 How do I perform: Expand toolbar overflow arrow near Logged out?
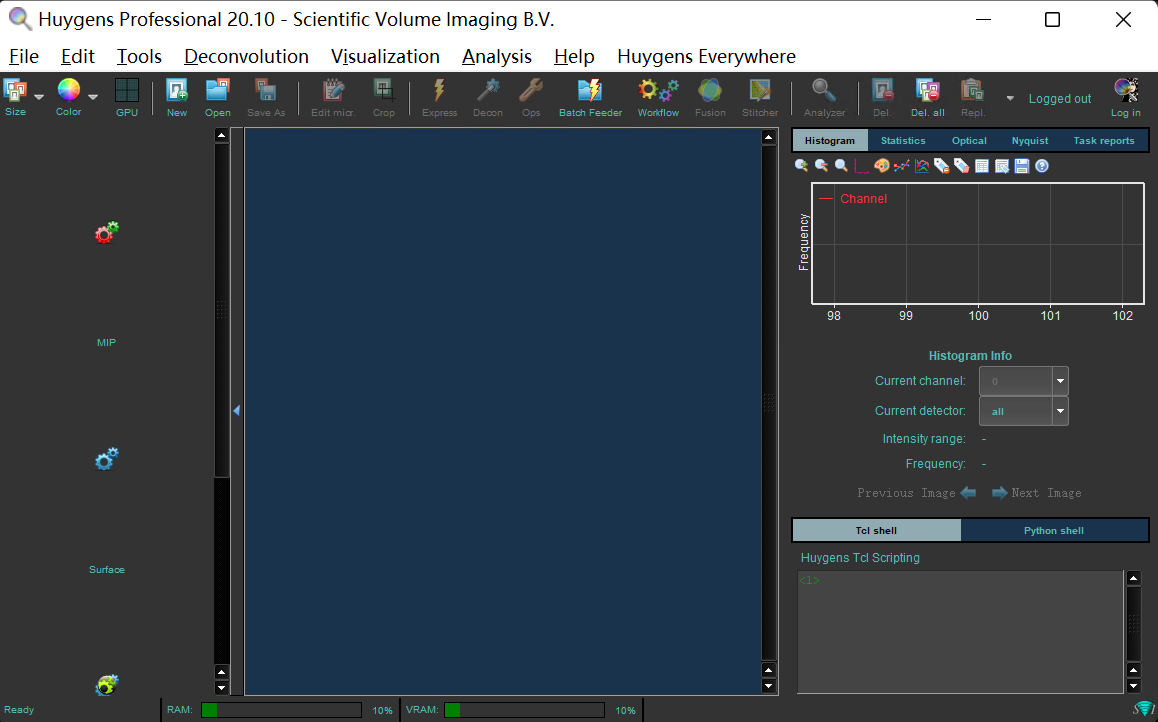coord(1010,98)
